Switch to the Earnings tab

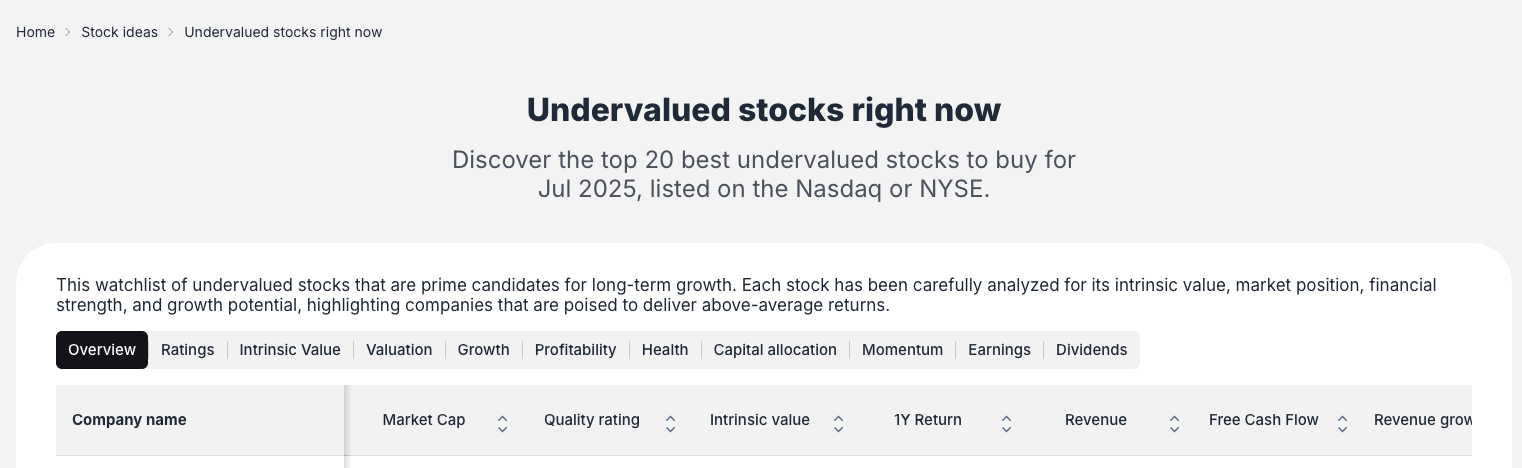[999, 350]
